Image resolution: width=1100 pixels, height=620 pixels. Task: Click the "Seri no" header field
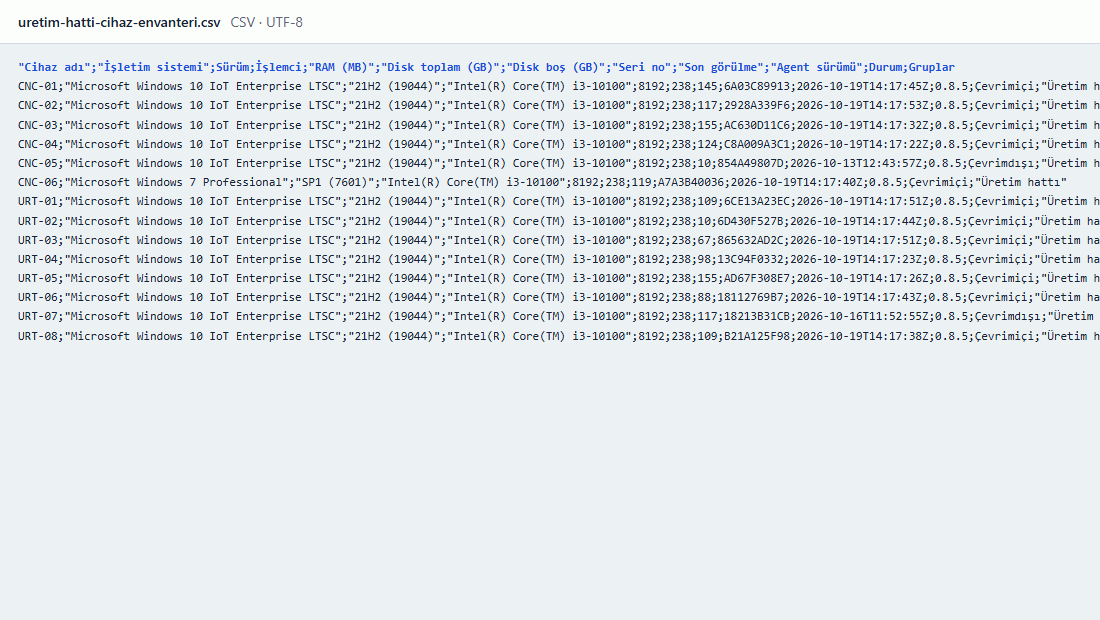(x=641, y=67)
